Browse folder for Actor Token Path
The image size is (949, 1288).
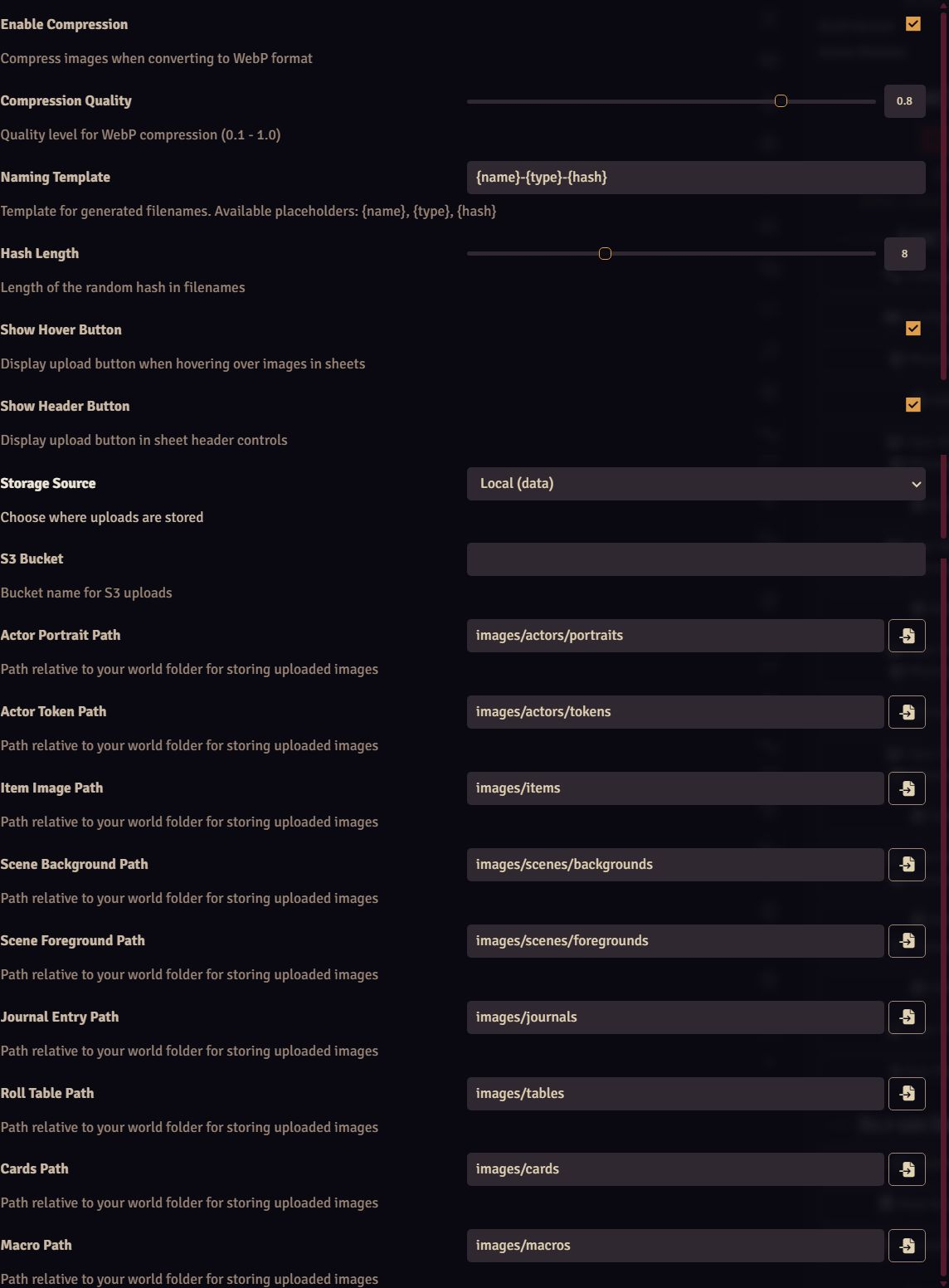pos(907,712)
